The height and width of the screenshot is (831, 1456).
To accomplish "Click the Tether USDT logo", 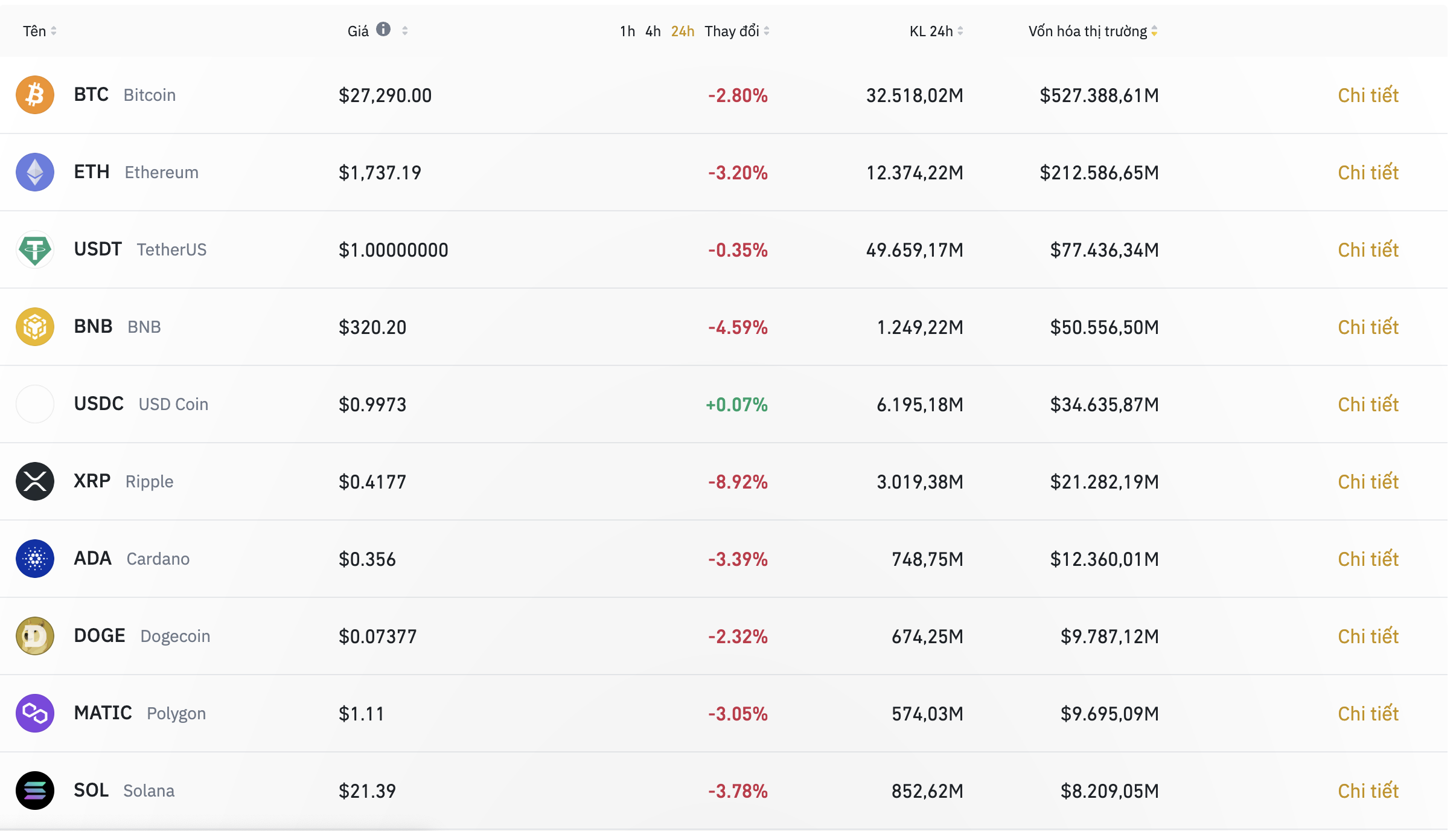I will [x=35, y=249].
